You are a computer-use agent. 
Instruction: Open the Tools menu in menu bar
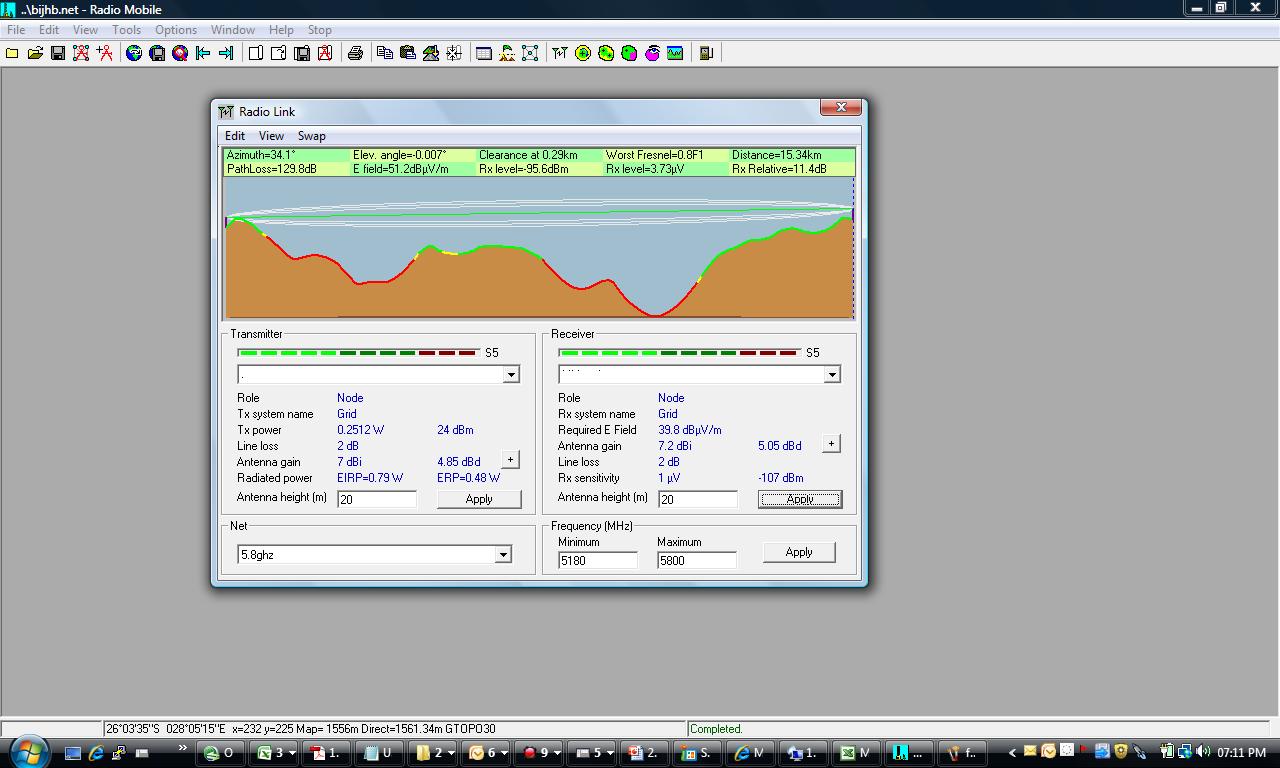pyautogui.click(x=126, y=30)
